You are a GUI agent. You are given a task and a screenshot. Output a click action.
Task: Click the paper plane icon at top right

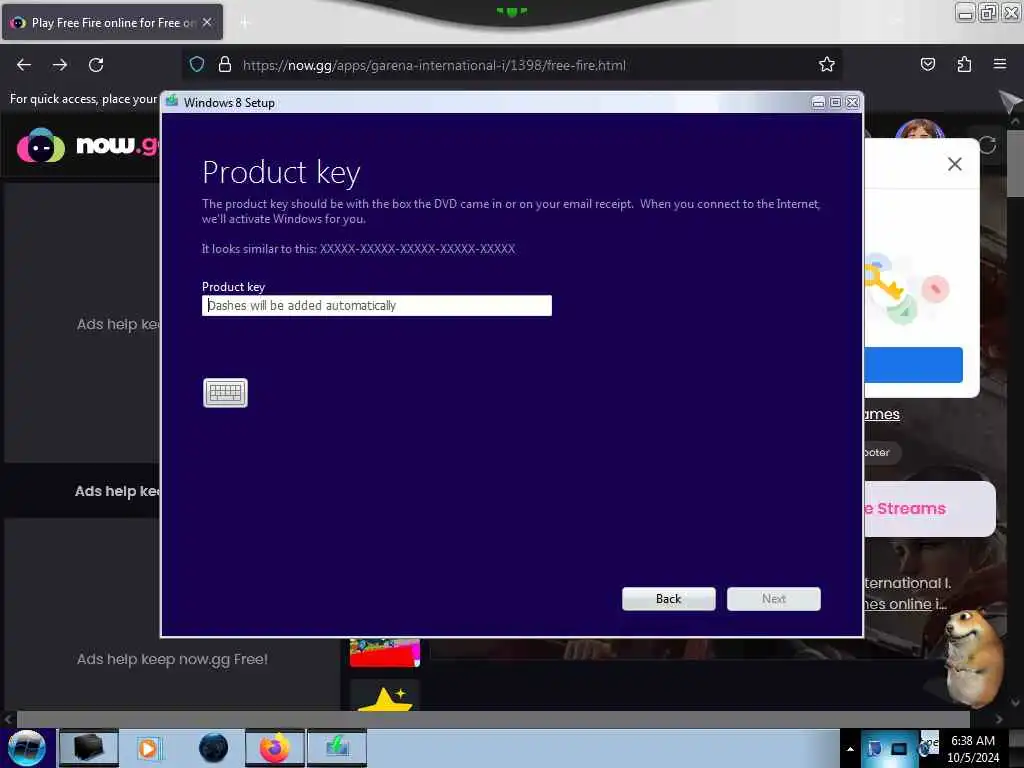[1010, 101]
